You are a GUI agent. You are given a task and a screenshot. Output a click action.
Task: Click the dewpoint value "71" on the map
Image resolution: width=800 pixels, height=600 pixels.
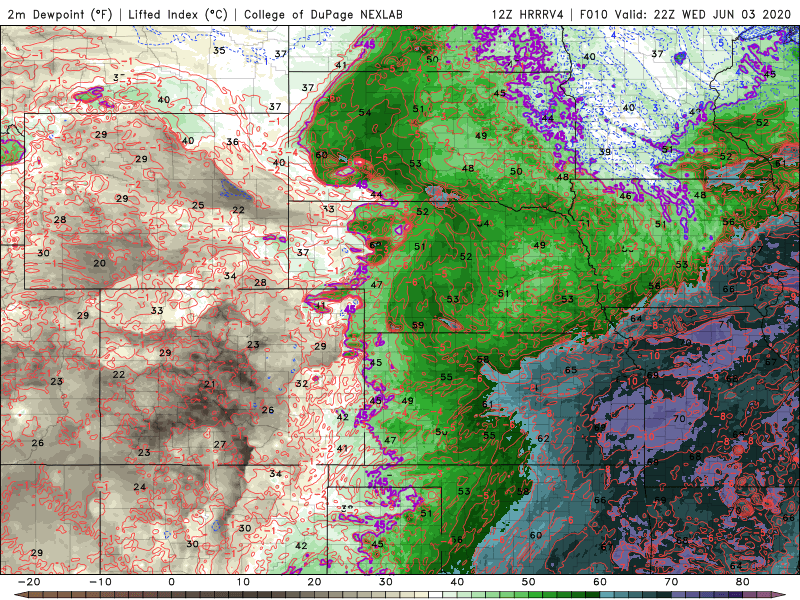tap(724, 324)
